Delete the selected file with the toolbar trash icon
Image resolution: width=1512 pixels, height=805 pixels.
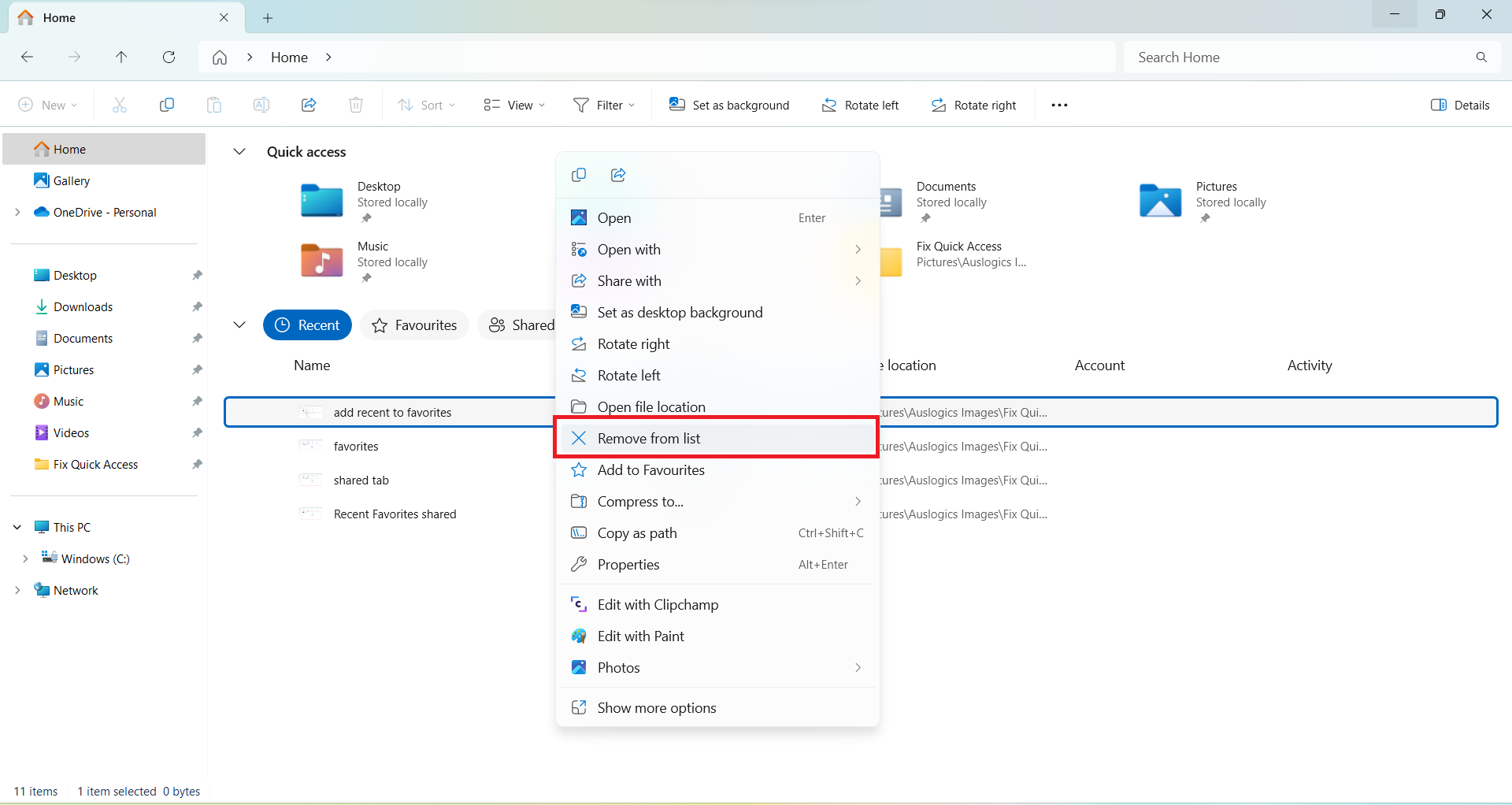355,104
